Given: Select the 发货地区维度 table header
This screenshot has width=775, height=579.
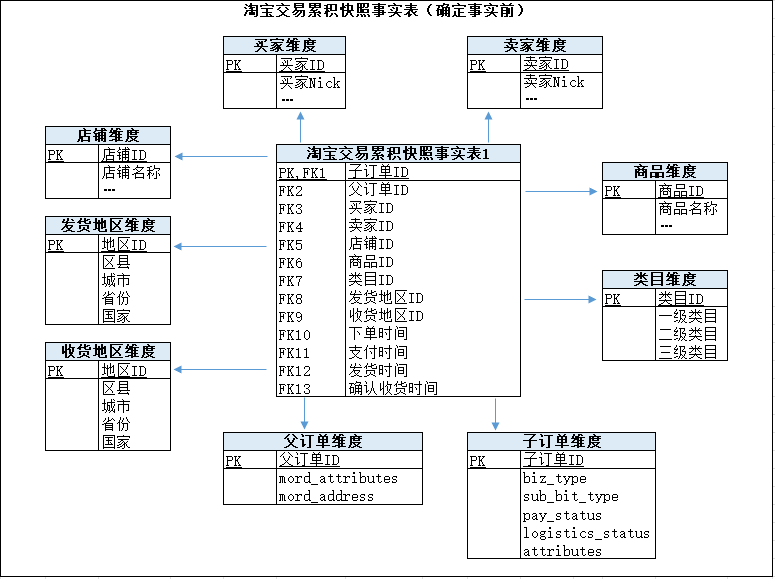Looking at the screenshot, I should click(108, 225).
